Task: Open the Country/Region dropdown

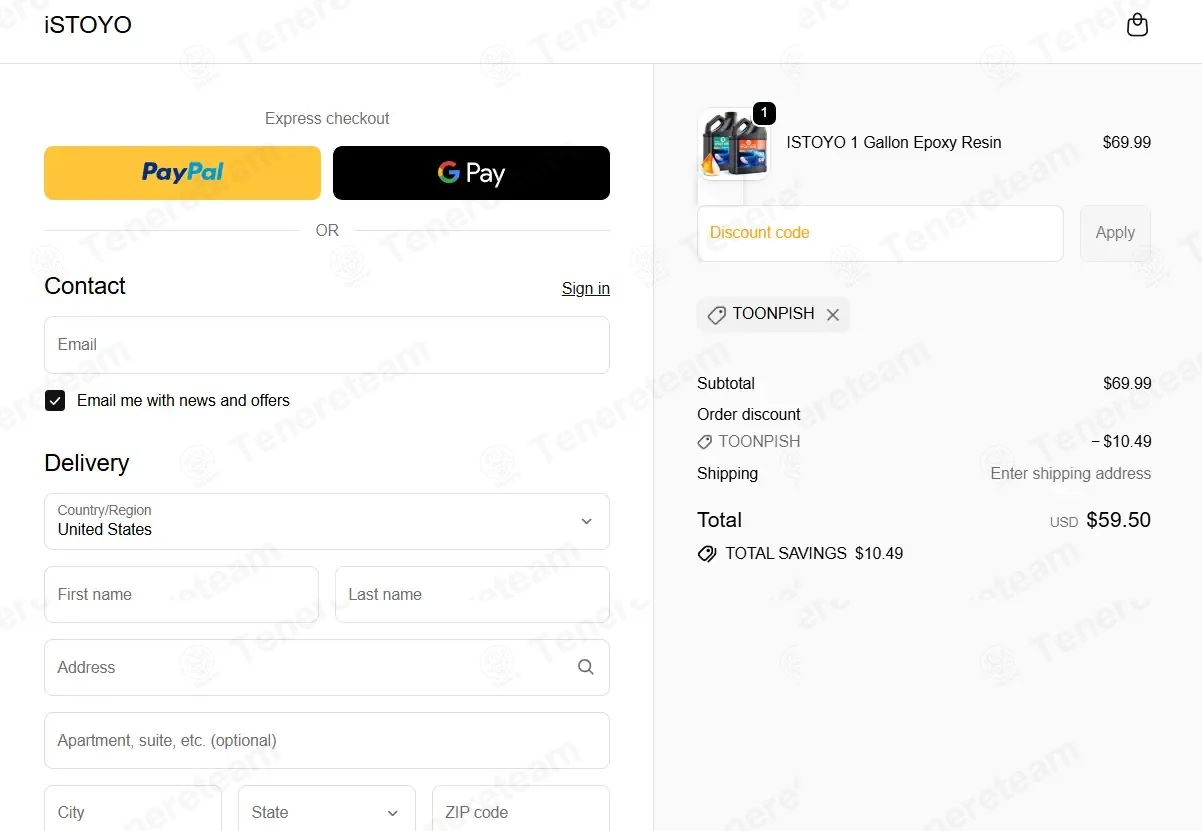Action: 327,521
